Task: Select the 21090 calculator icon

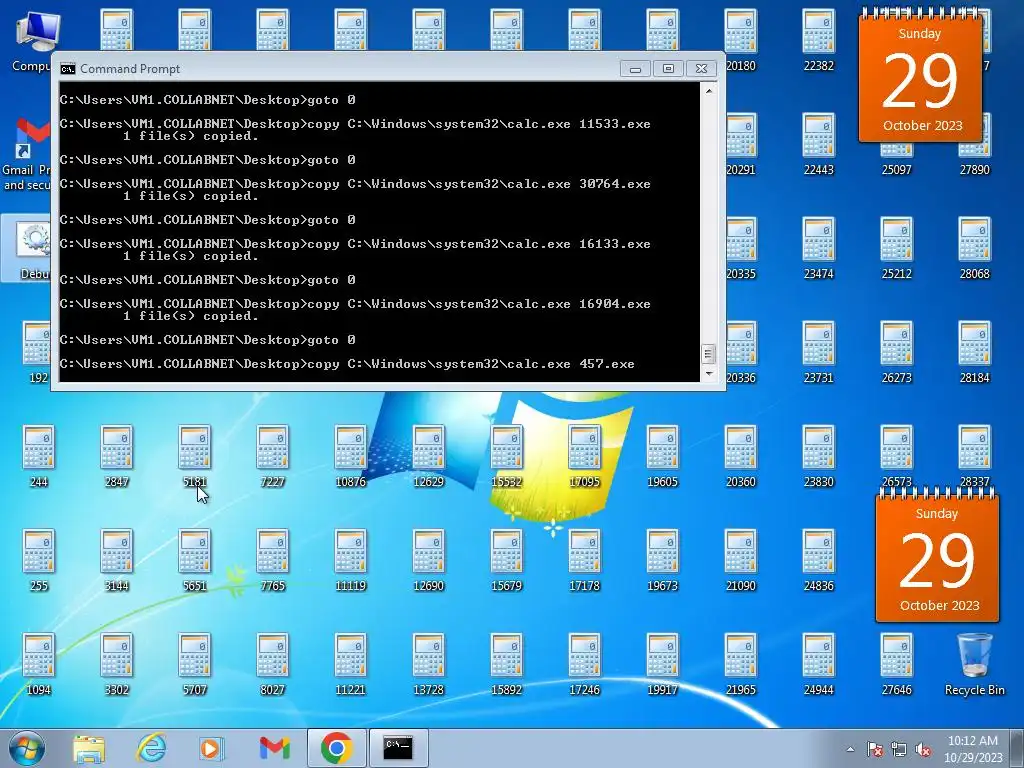Action: (x=741, y=560)
